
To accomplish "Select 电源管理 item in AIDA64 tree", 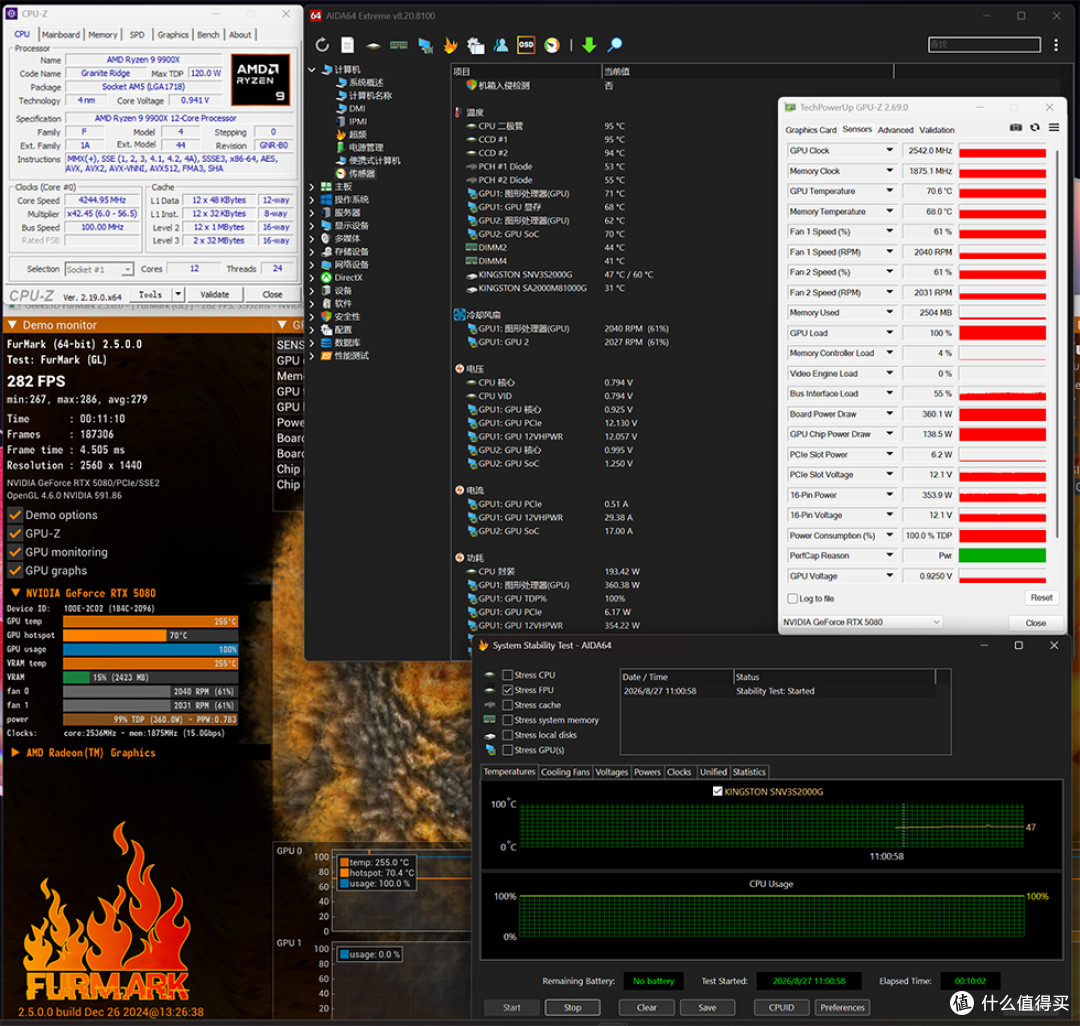I will pyautogui.click(x=359, y=147).
